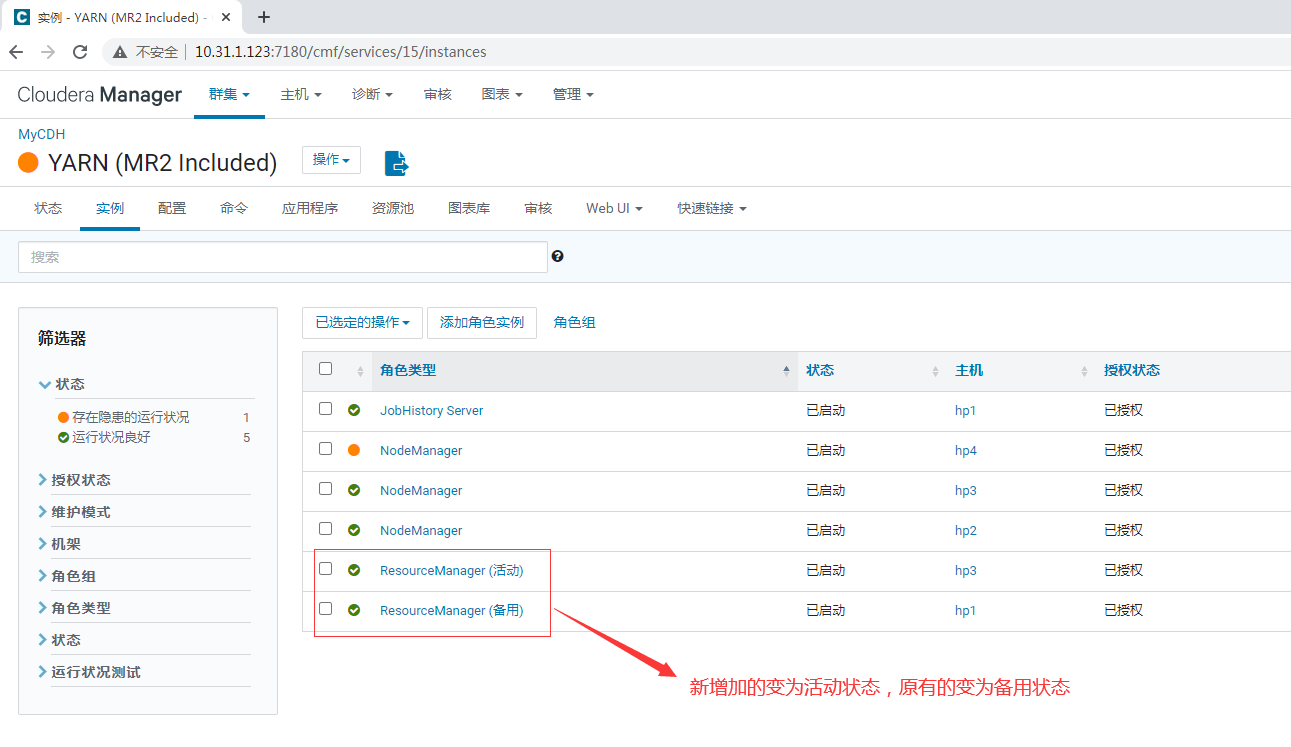The width and height of the screenshot is (1291, 747).
Task: Open the 管理 dropdown menu
Action: (573, 94)
